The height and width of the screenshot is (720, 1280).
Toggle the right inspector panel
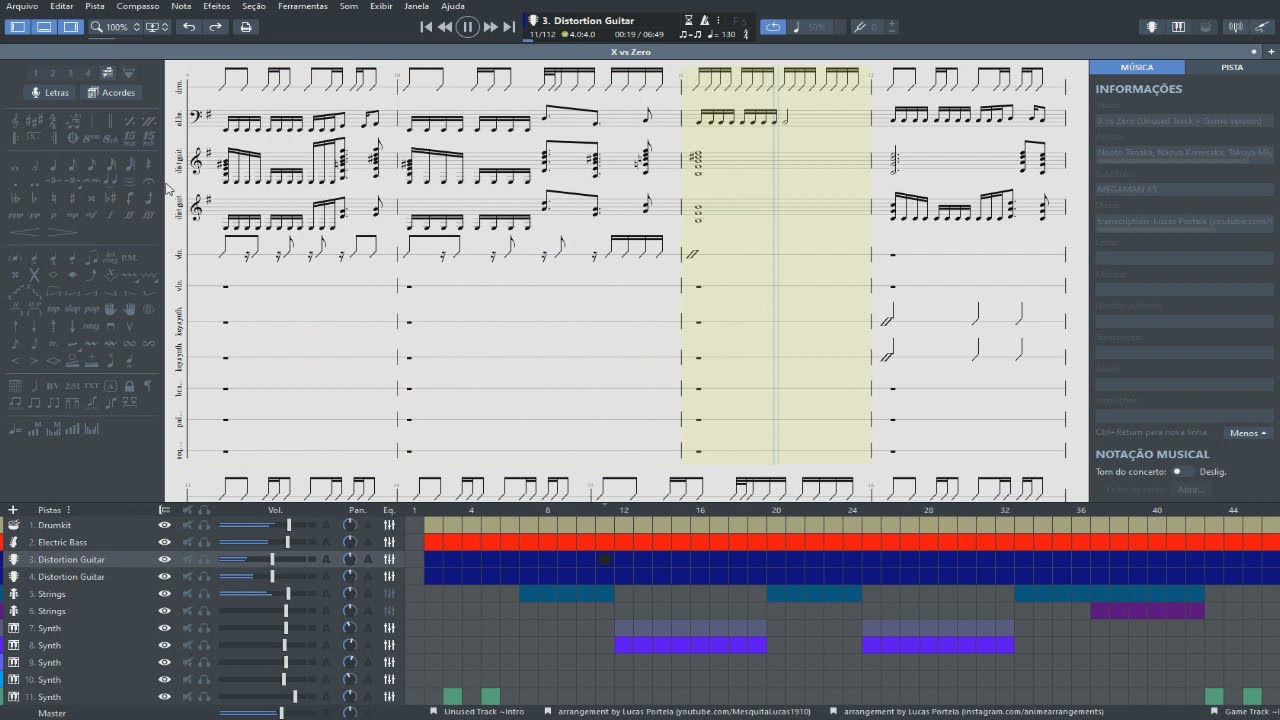[70, 27]
